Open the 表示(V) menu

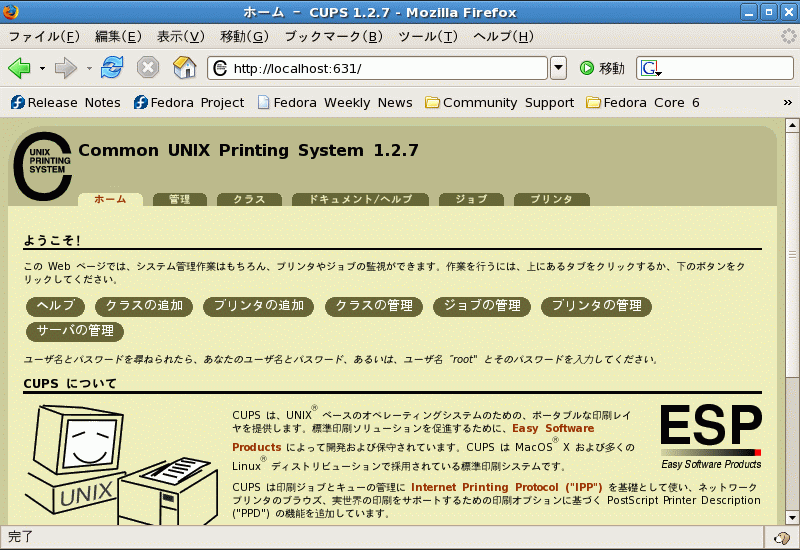click(x=181, y=36)
